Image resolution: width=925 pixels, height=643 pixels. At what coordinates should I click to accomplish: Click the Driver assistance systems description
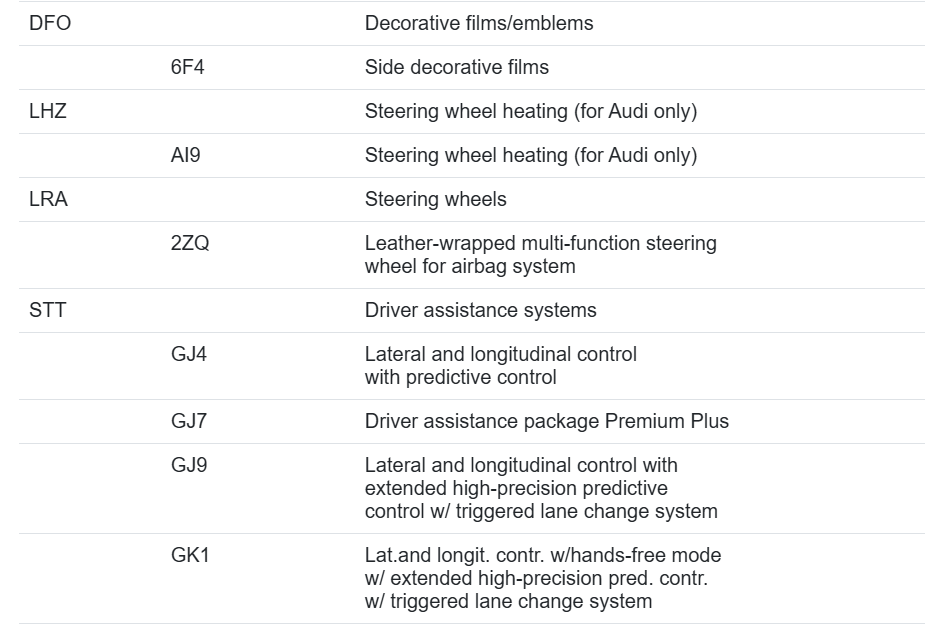click(x=481, y=310)
